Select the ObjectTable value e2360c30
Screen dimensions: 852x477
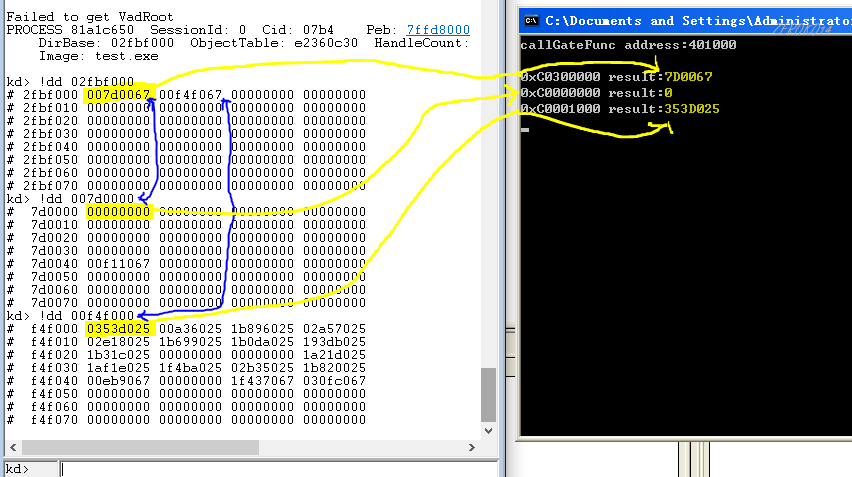(x=326, y=43)
